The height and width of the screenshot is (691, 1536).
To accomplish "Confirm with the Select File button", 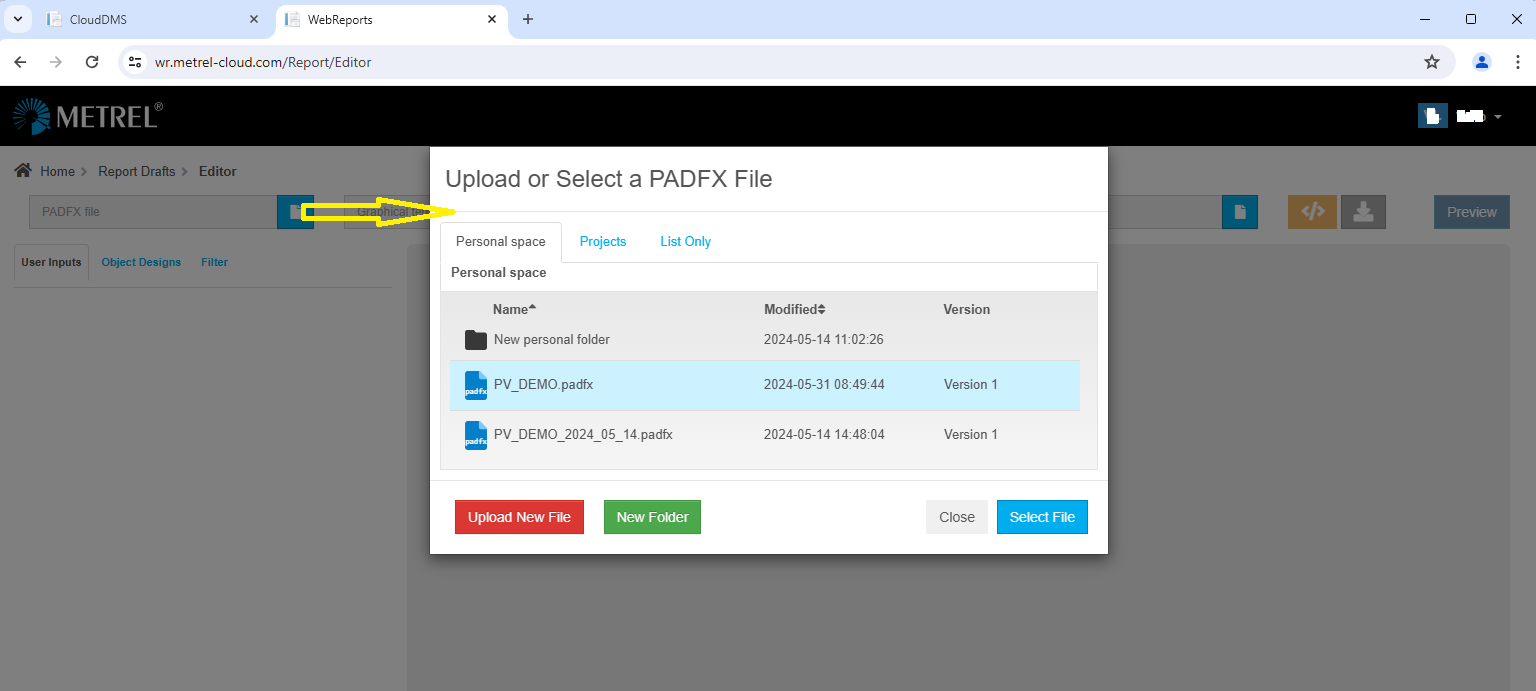I will pyautogui.click(x=1042, y=517).
